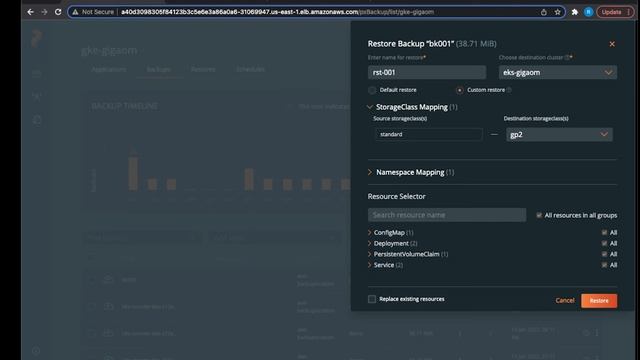Expand the PersistentVolumeClaim resource group
640x360 pixels.
tap(369, 254)
